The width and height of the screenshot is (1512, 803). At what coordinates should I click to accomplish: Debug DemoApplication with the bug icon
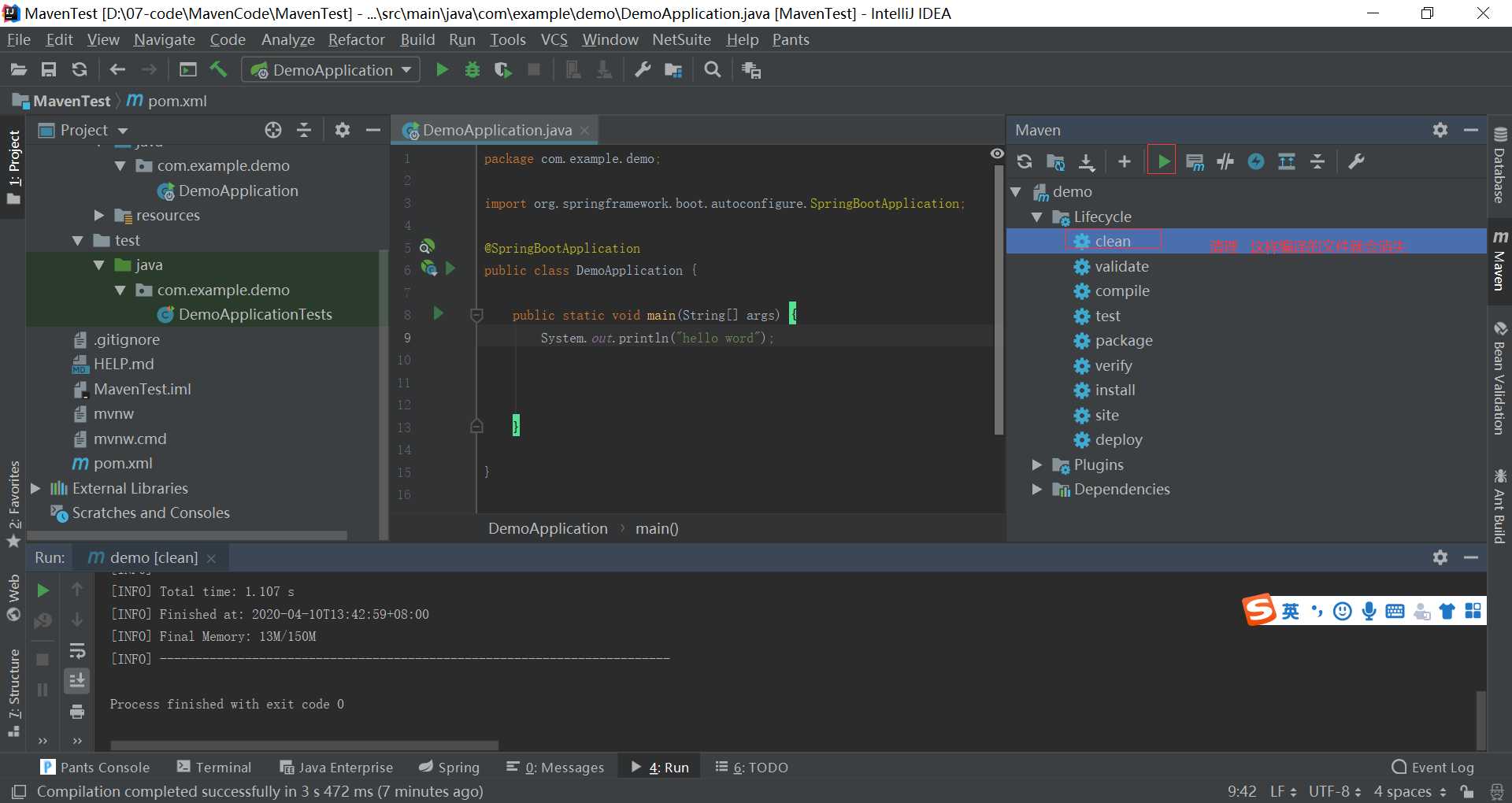[x=472, y=70]
